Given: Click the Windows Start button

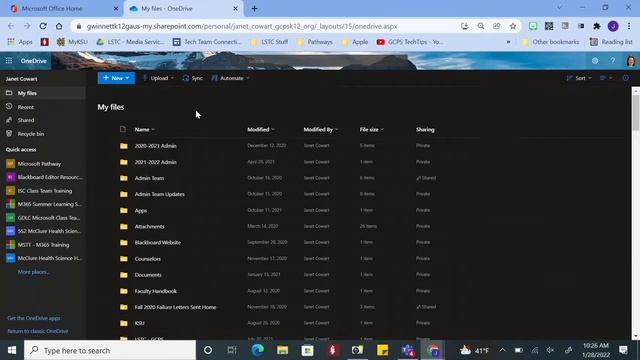Looking at the screenshot, I should click(12, 350).
